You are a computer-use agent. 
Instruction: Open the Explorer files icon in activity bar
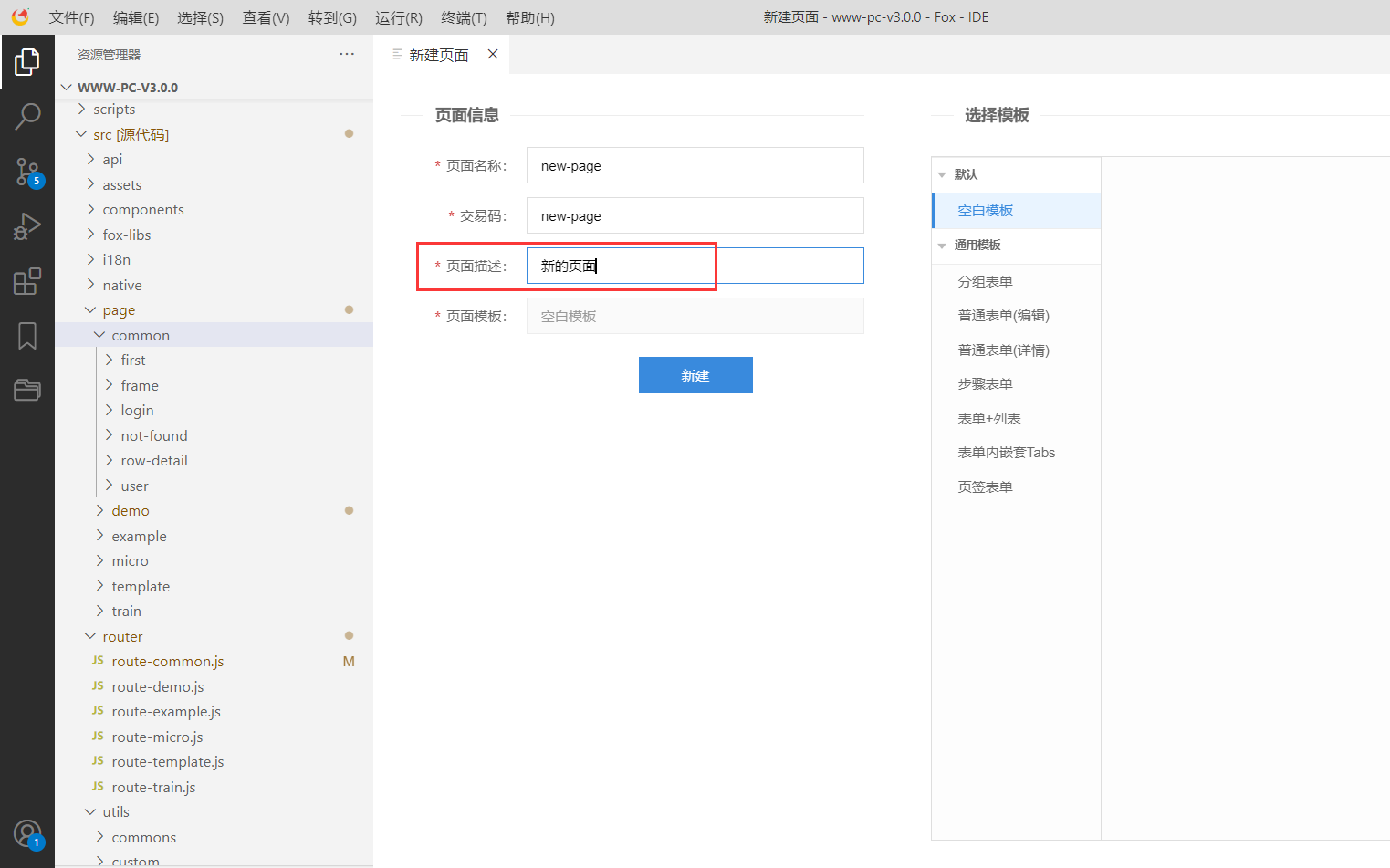coord(27,62)
